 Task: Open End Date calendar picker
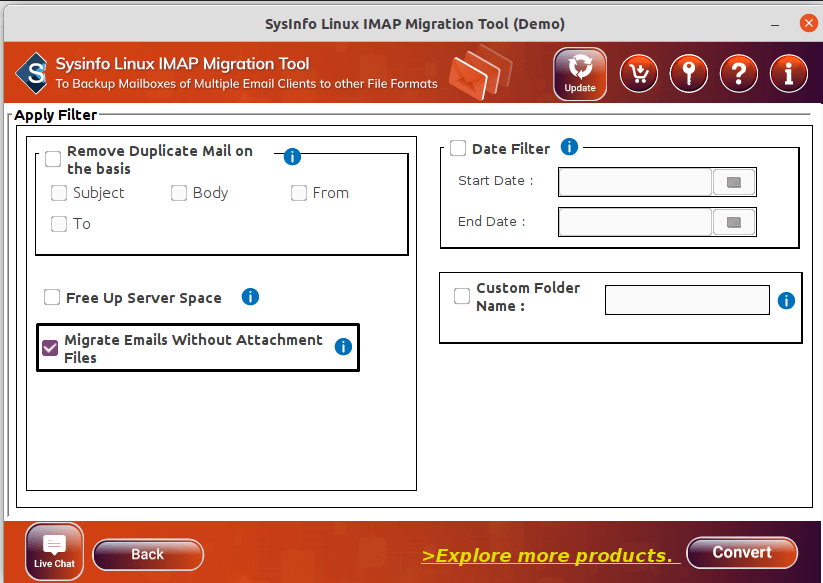[734, 222]
